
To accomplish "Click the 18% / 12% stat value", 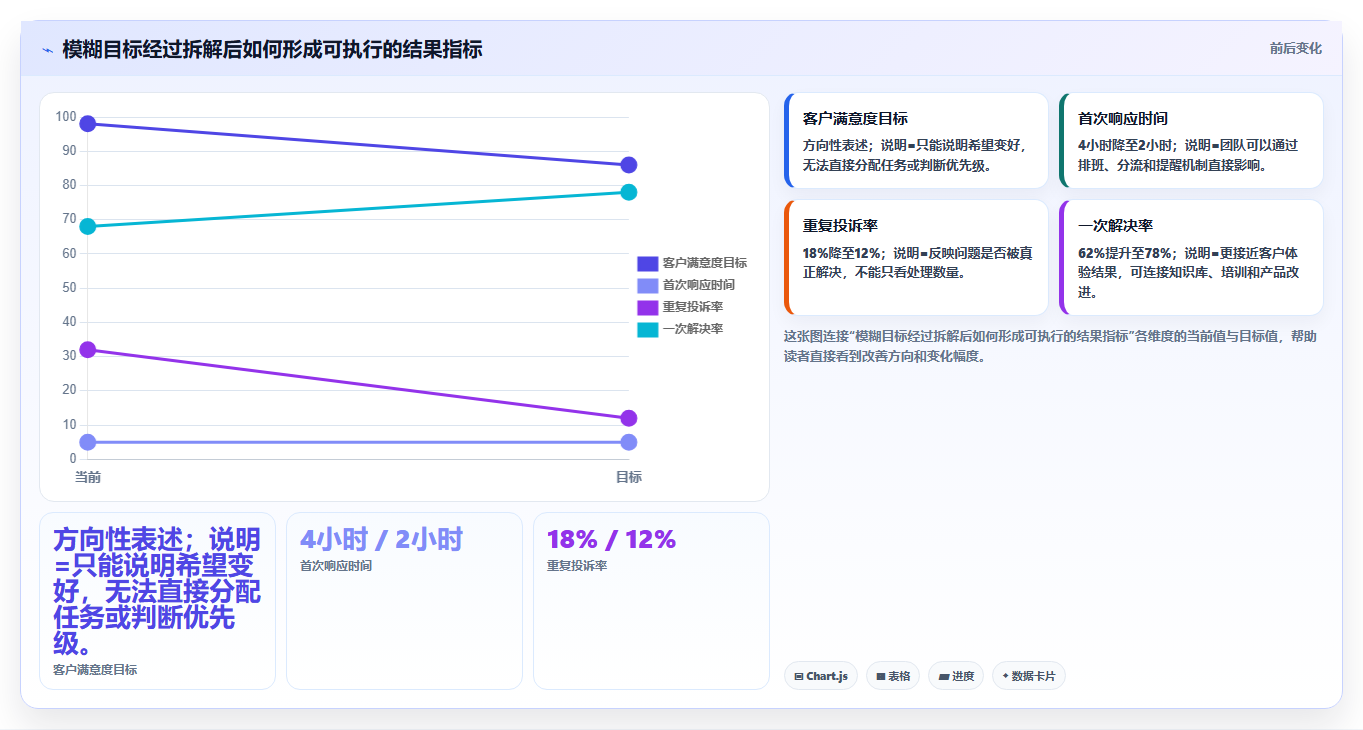I will 612,540.
